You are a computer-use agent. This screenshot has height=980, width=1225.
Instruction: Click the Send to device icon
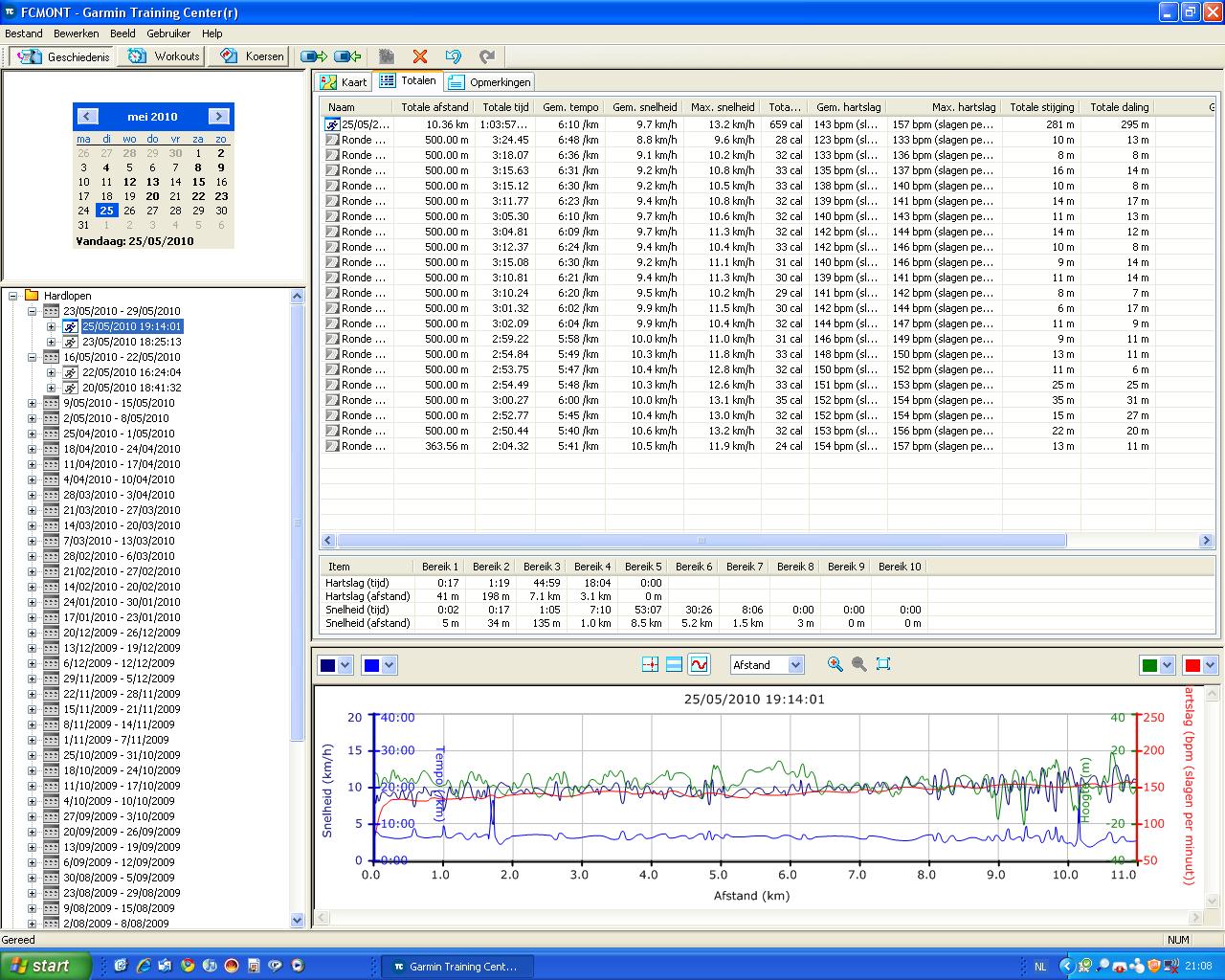pyautogui.click(x=314, y=56)
